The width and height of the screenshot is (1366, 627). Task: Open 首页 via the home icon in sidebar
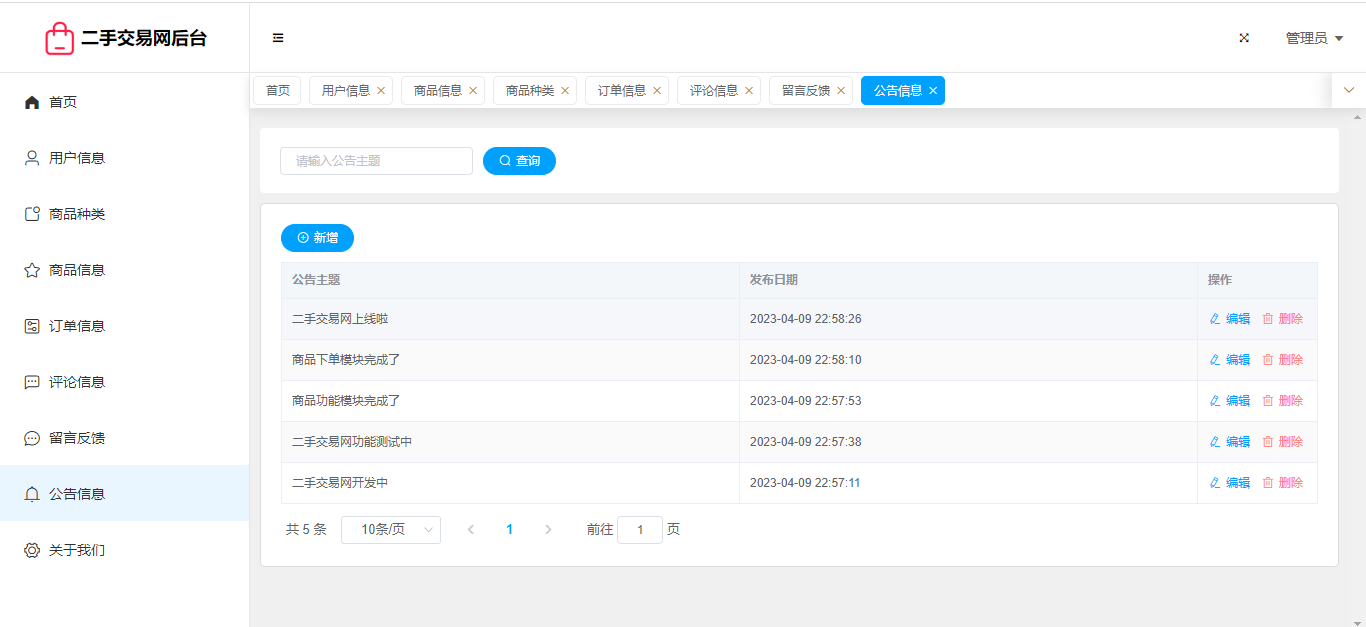tap(32, 102)
